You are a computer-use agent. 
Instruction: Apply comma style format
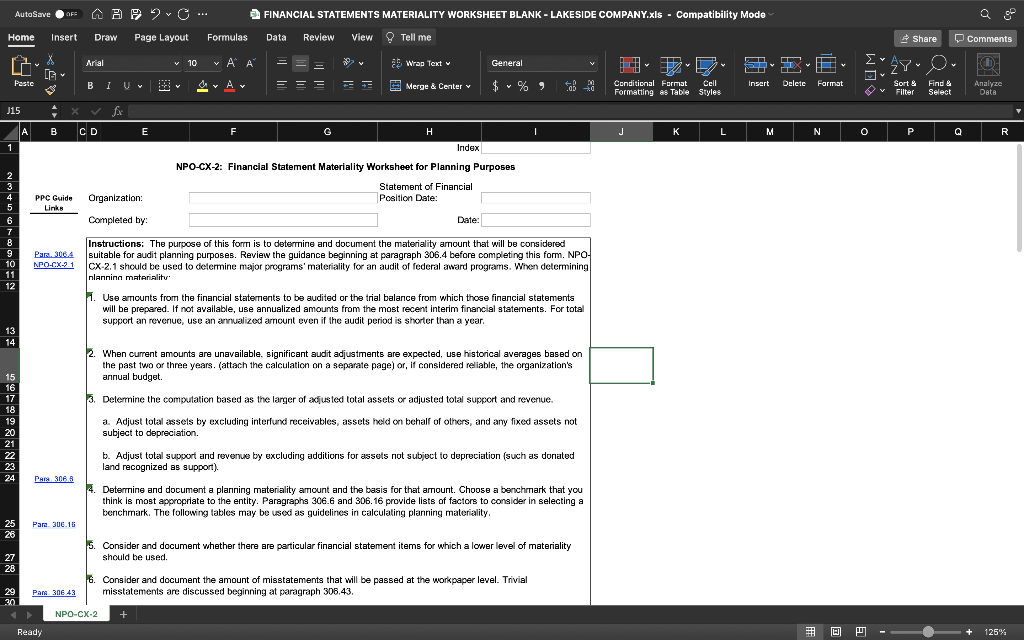pyautogui.click(x=541, y=86)
